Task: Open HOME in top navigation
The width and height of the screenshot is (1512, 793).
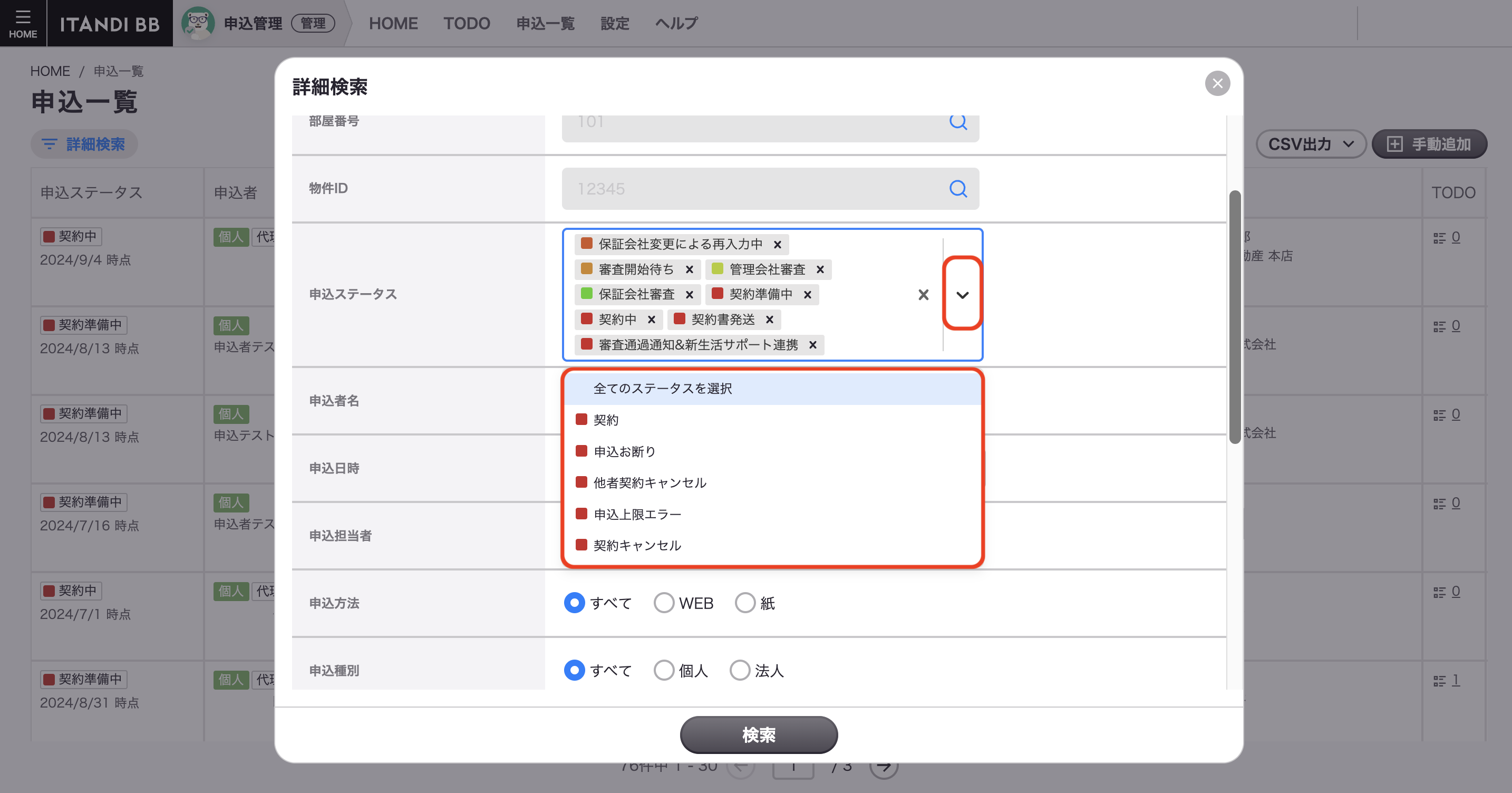Action: coord(393,24)
